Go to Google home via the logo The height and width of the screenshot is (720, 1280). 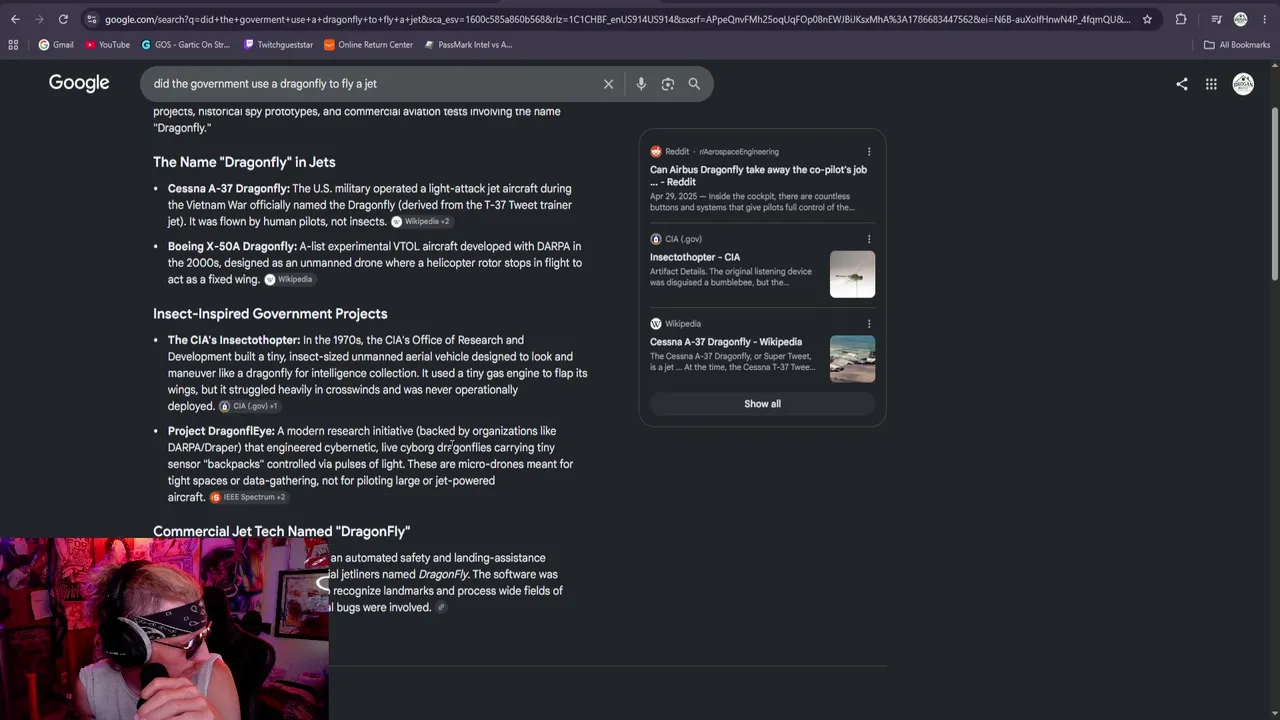click(79, 83)
